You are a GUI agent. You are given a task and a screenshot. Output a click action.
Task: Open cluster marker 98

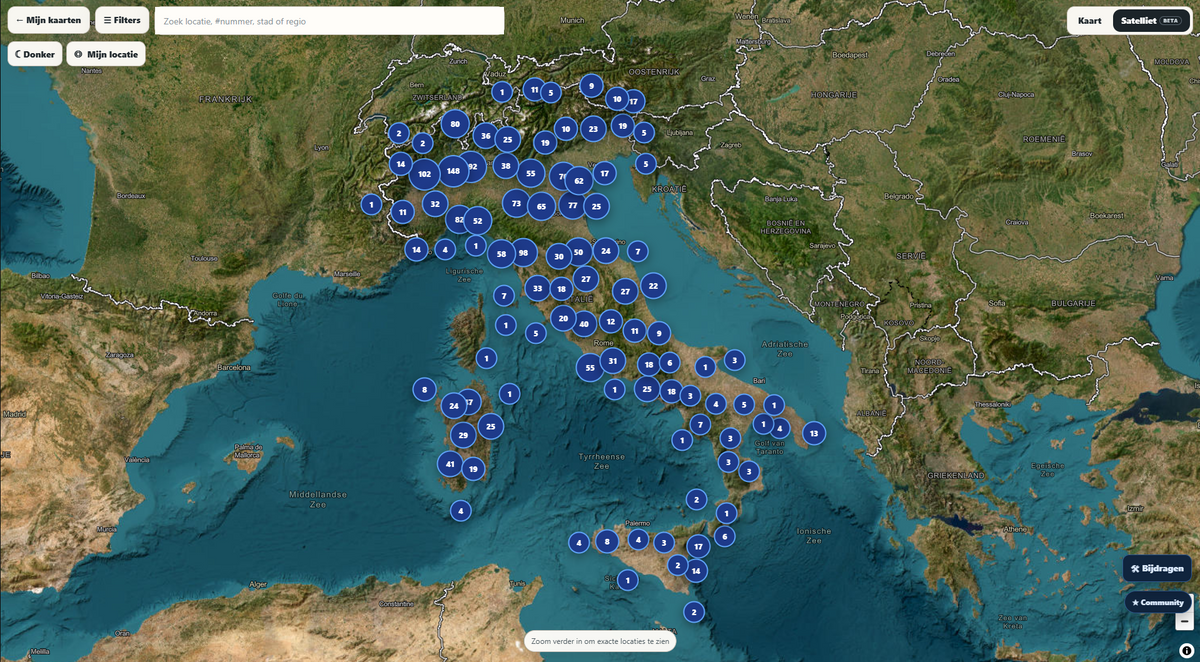[522, 253]
